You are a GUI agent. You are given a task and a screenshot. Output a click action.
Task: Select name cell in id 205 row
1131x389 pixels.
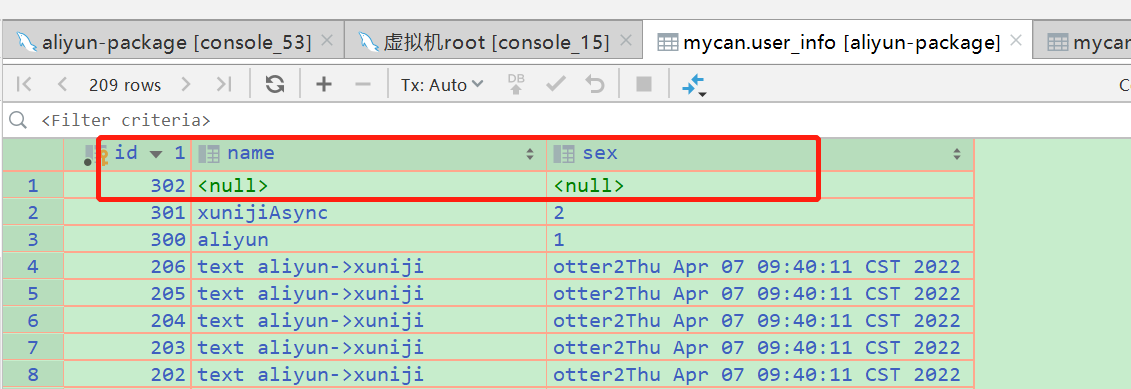(369, 294)
